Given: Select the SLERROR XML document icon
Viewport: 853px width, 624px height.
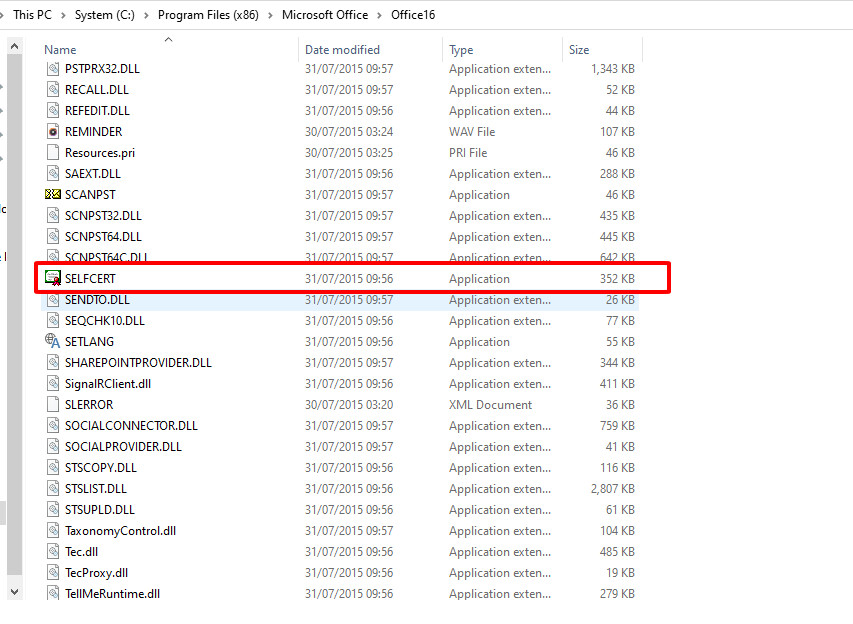Looking at the screenshot, I should [x=53, y=404].
